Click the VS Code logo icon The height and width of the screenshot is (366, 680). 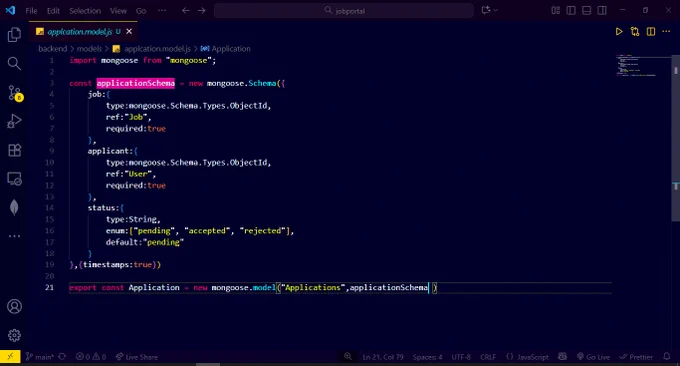coord(10,10)
